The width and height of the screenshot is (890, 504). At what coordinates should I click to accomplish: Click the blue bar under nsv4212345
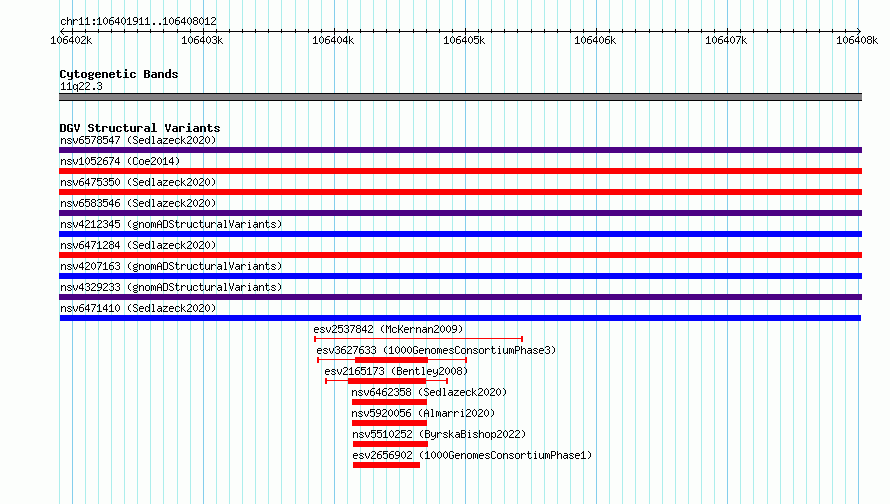460,234
